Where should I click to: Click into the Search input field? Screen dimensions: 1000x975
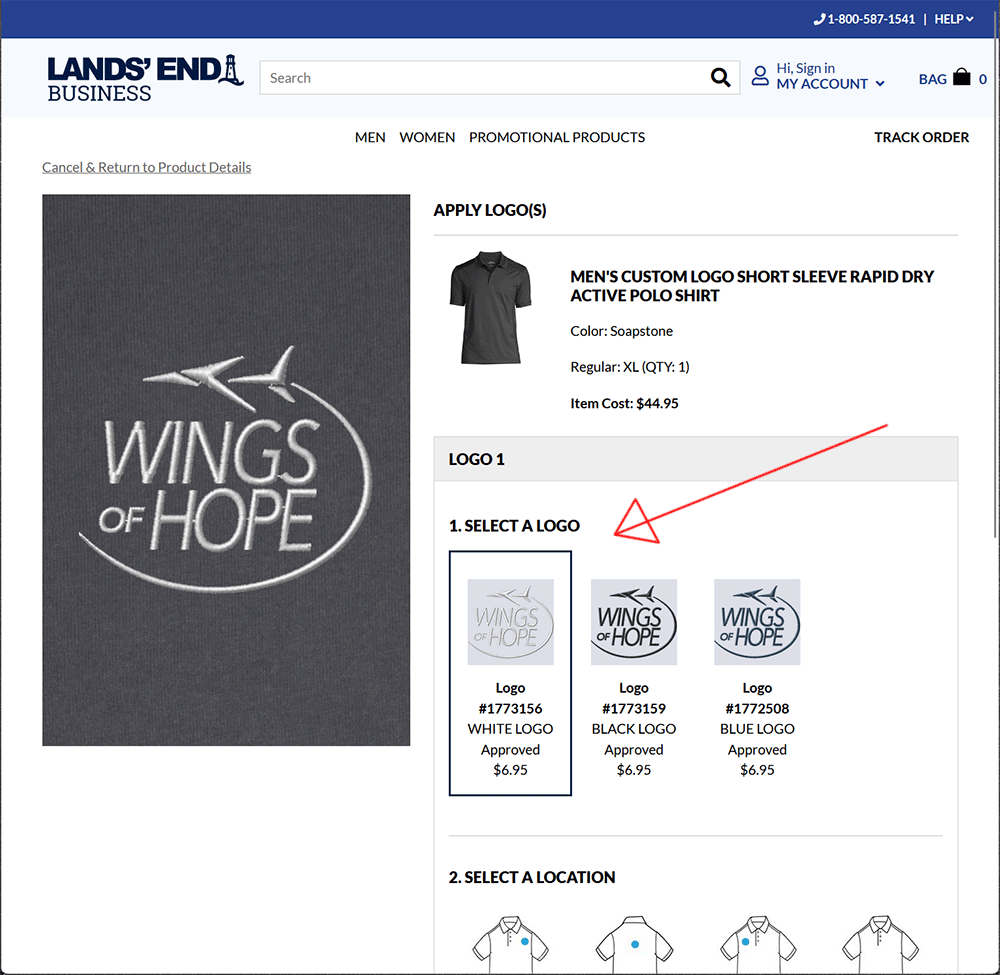click(x=485, y=78)
